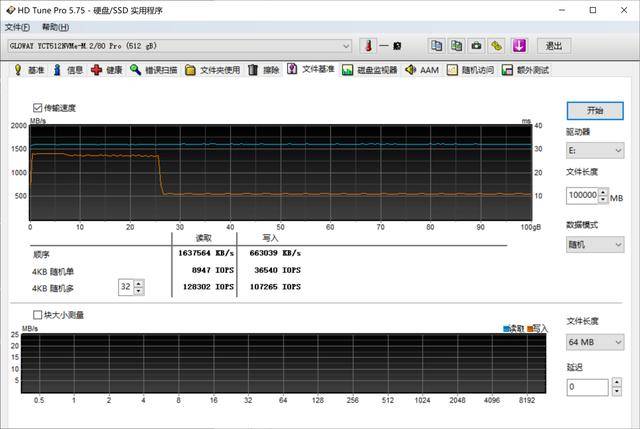
Task: Switch to the 错误扫描 tab
Action: click(x=153, y=70)
